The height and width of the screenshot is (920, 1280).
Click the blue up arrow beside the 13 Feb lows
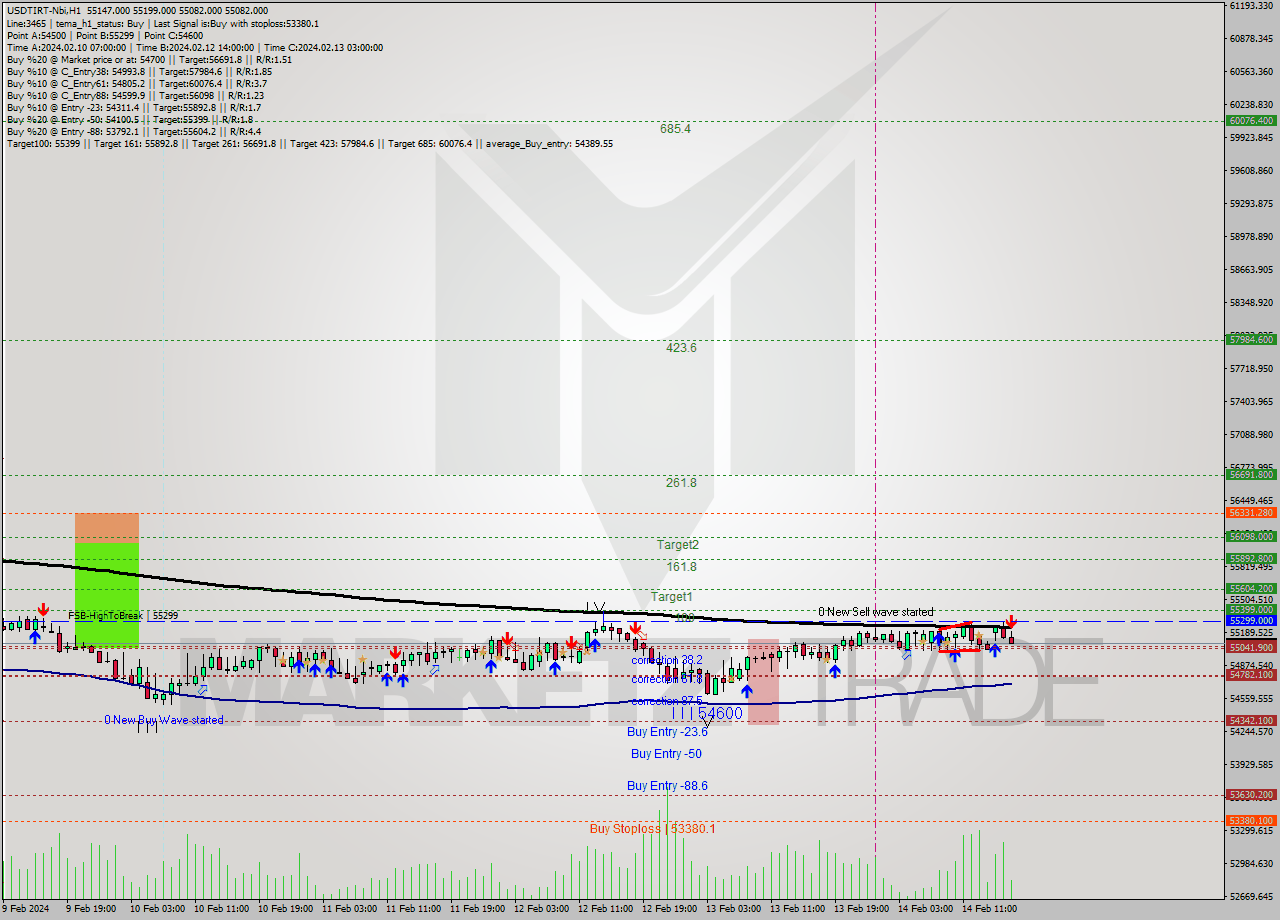[746, 690]
